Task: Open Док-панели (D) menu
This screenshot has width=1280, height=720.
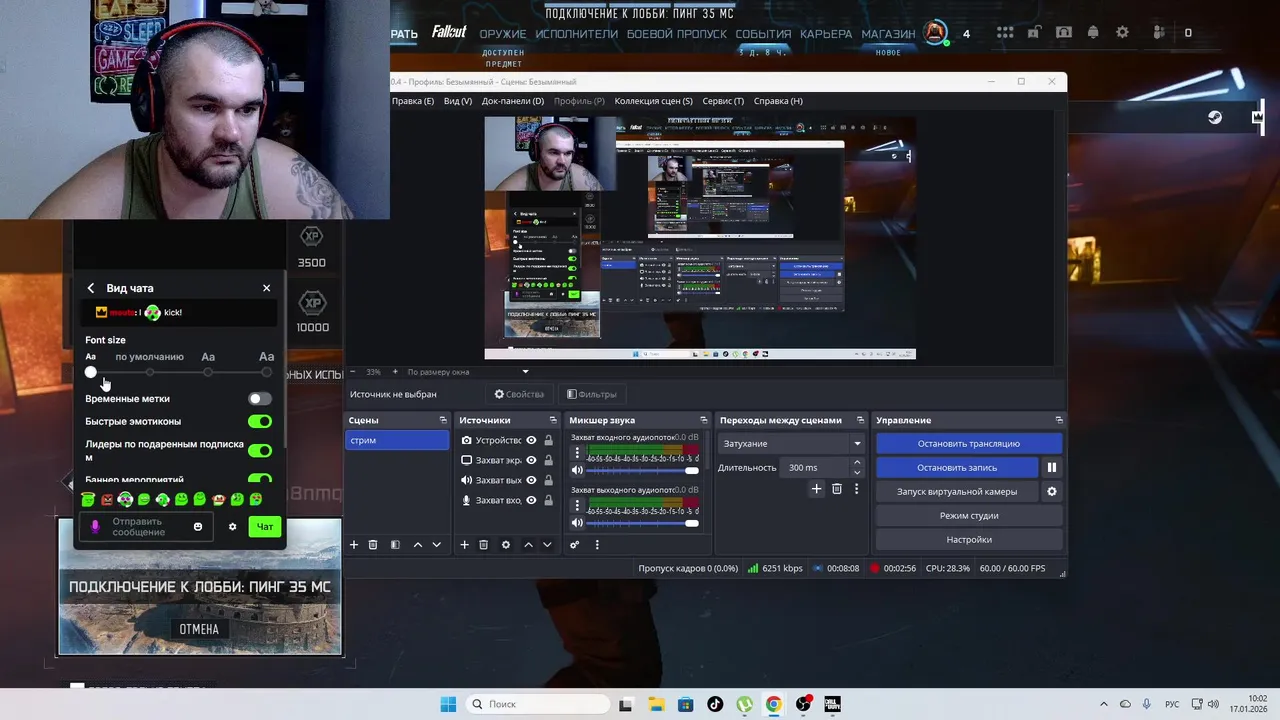Action: 513,101
